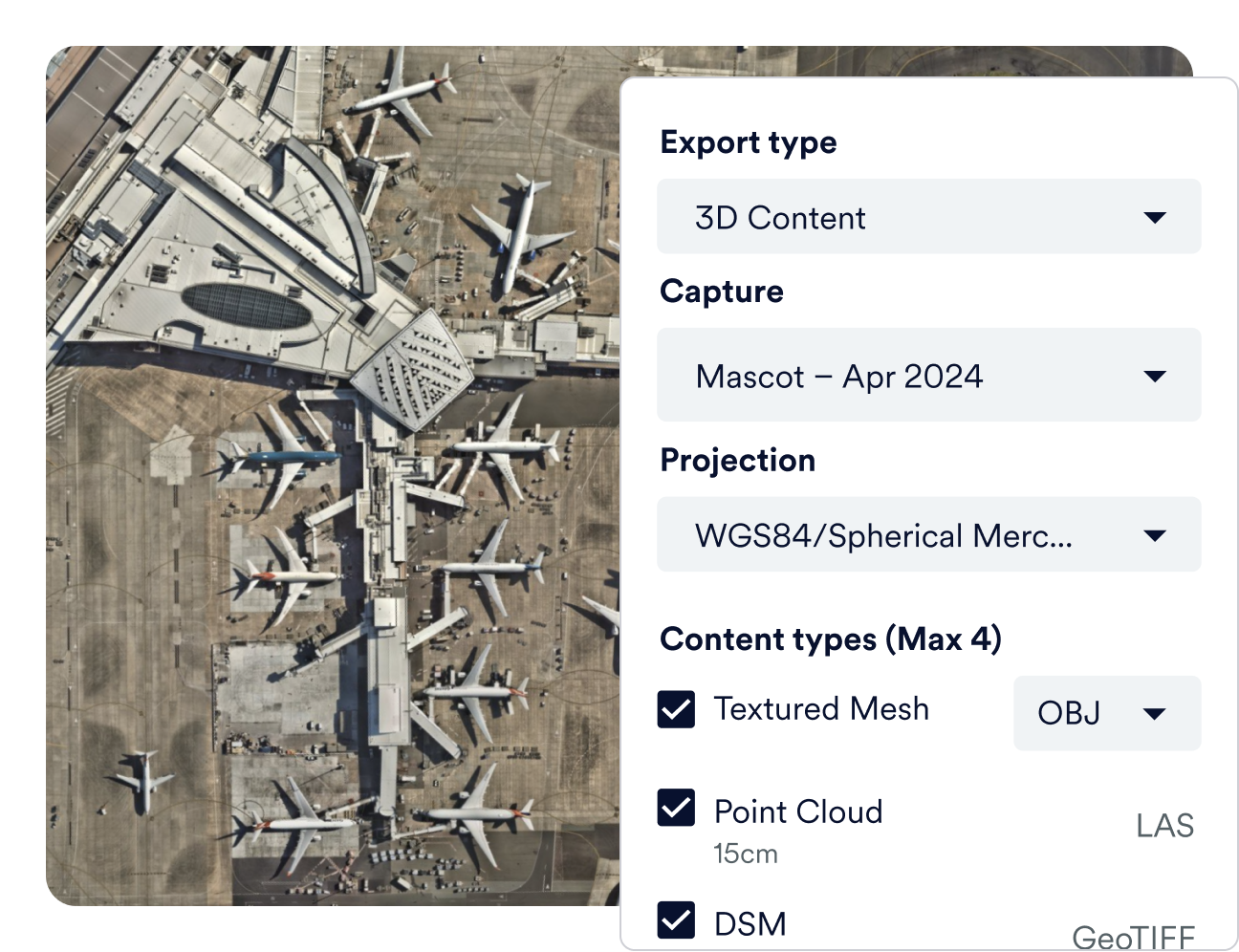
Task: Click the 15cm resolution setting
Action: 746,854
